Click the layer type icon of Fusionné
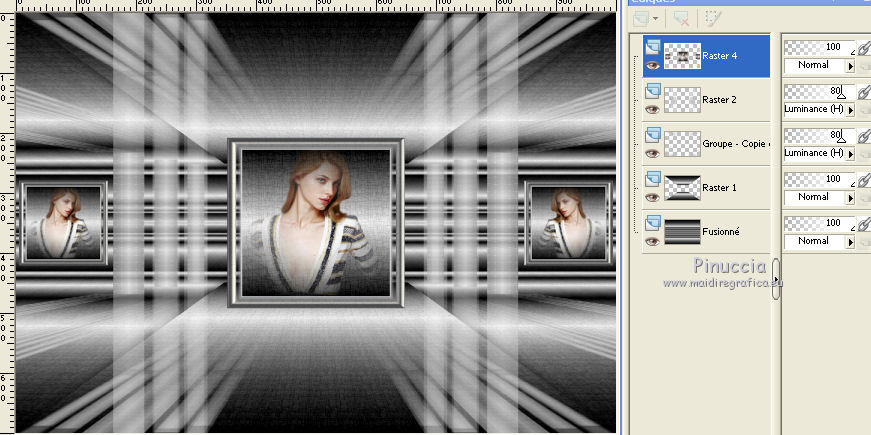This screenshot has height=435, width=871. point(653,223)
